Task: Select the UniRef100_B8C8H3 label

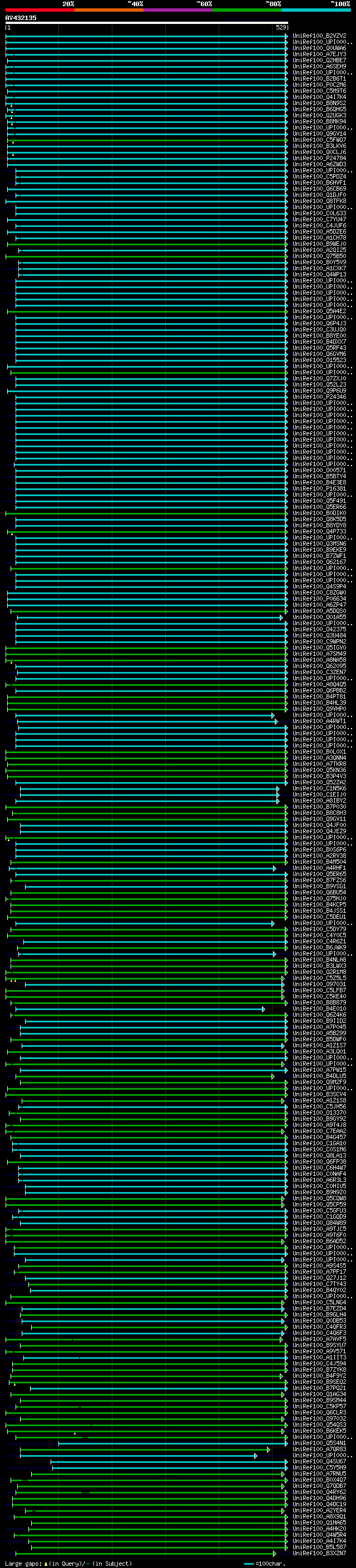Action: [319, 813]
